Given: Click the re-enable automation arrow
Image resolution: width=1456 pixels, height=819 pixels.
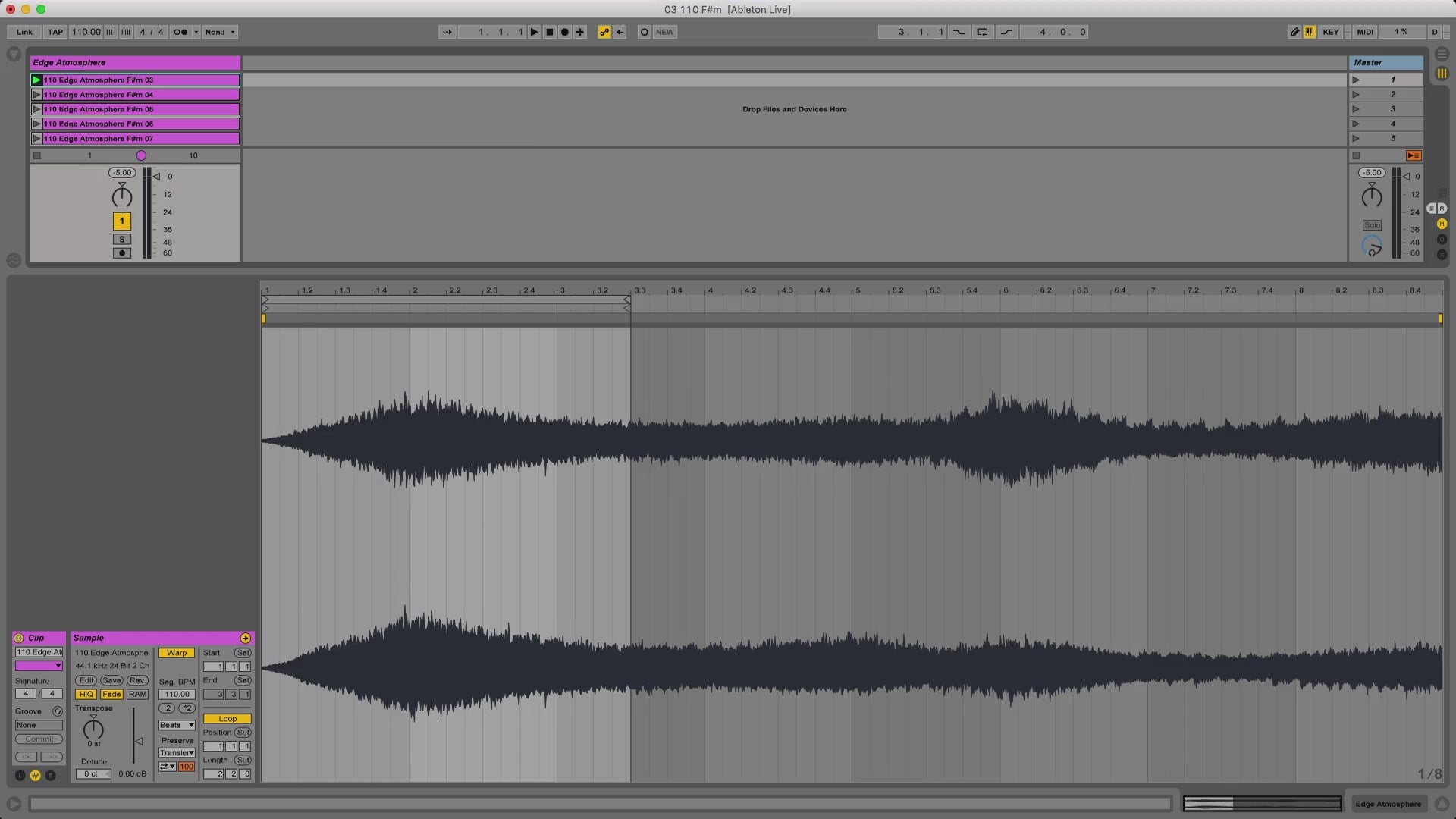Looking at the screenshot, I should (x=620, y=32).
